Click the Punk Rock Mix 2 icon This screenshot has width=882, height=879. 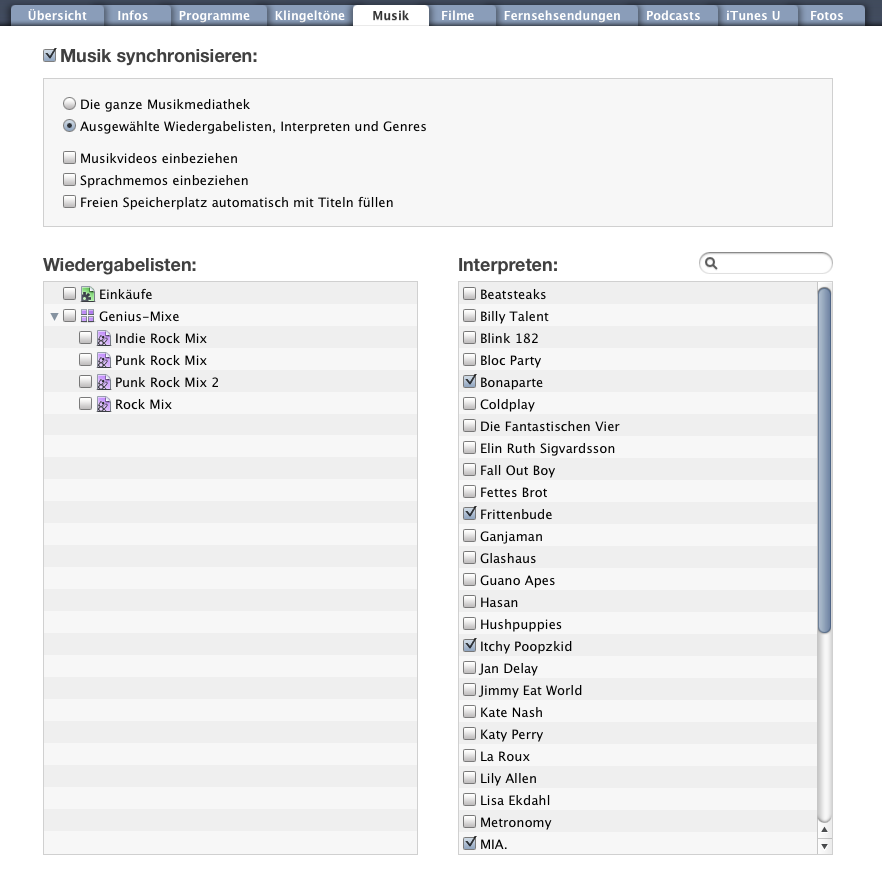104,382
